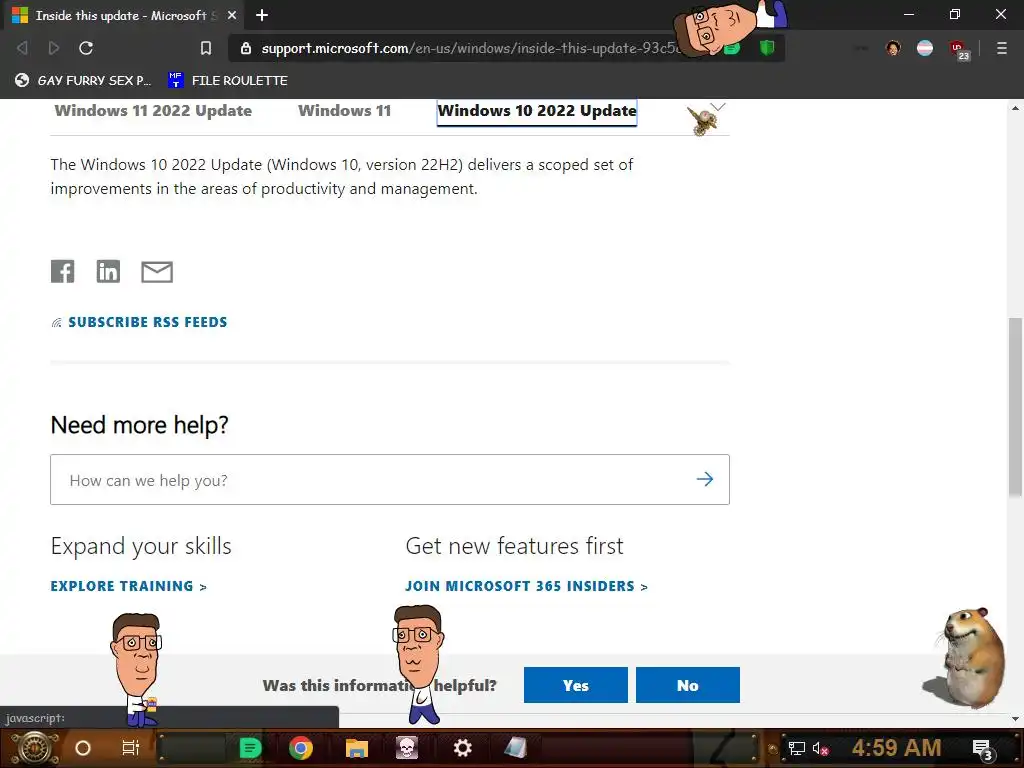Click the browser forward arrow
The height and width of the screenshot is (768, 1024).
coord(54,48)
